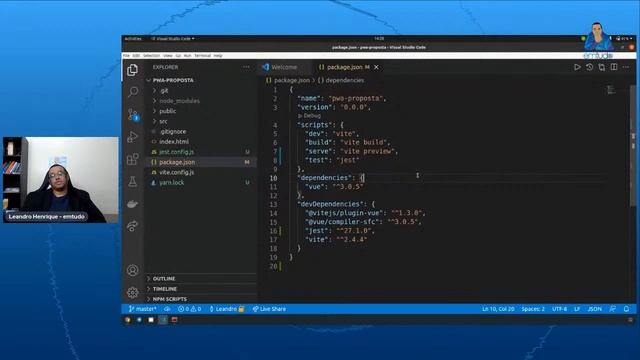Click the Leandro account item in status bar

pos(227,309)
